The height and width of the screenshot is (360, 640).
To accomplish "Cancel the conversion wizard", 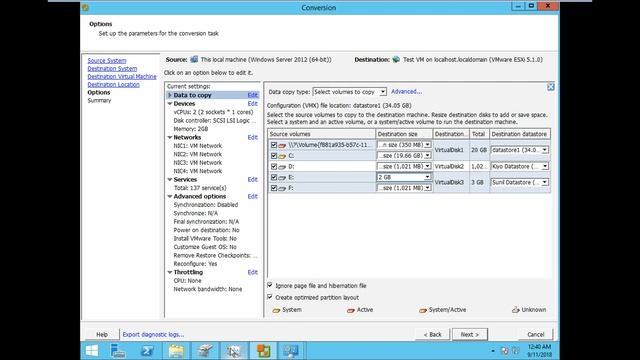I will click(x=536, y=334).
